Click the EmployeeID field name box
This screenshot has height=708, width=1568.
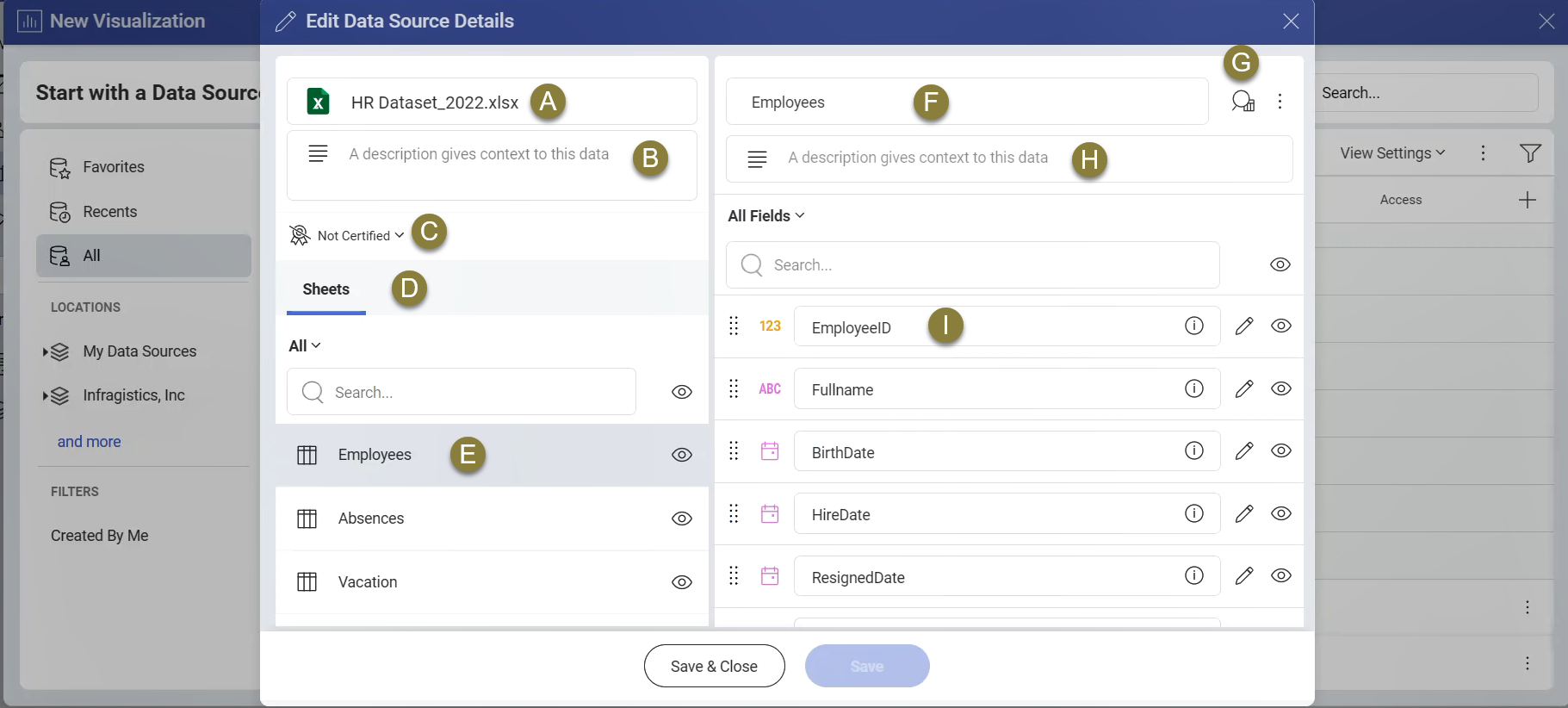(x=1007, y=326)
